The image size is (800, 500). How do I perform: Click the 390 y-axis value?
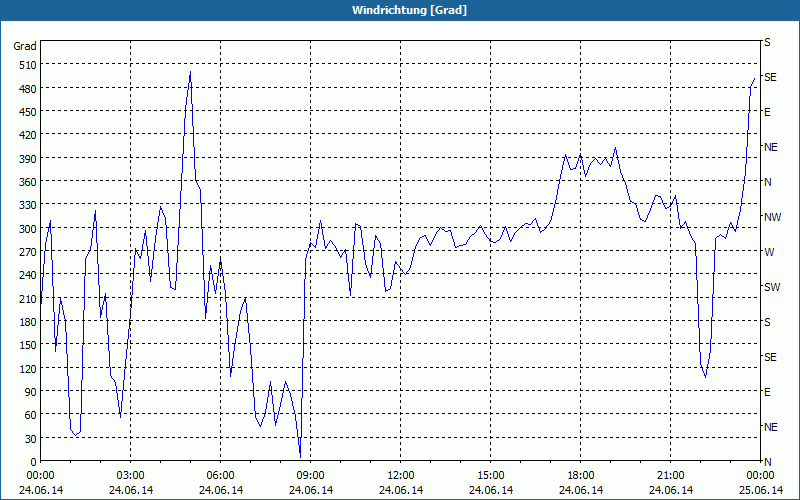(28, 158)
